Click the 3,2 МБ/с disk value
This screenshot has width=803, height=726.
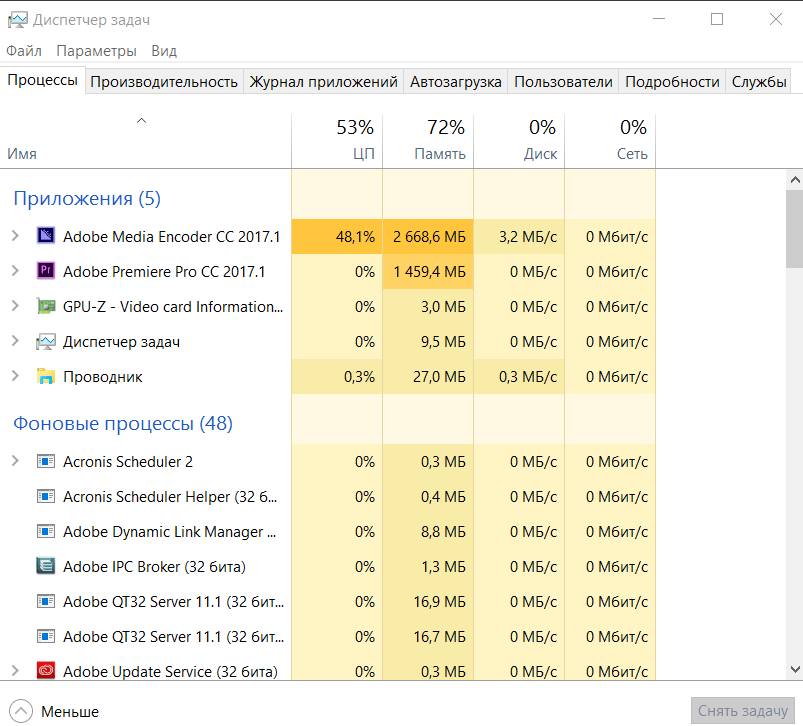tap(527, 237)
